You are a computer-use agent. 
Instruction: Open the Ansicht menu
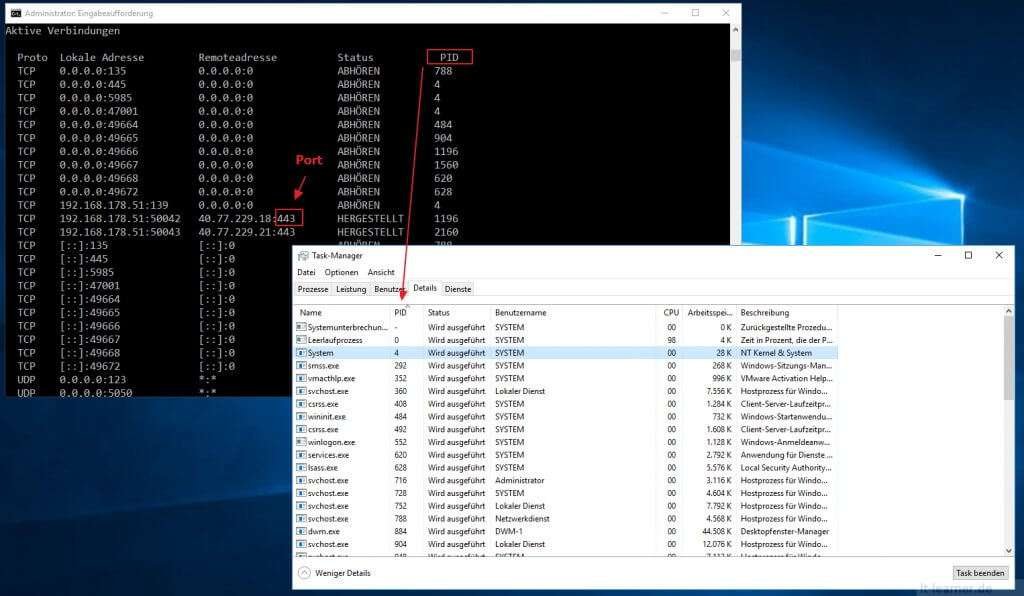coord(381,272)
